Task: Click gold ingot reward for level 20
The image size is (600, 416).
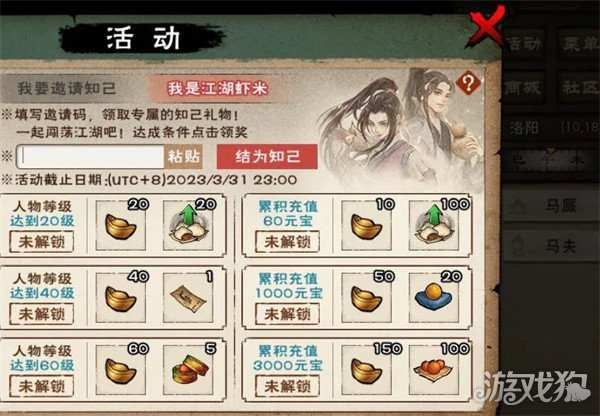Action: [x=121, y=226]
